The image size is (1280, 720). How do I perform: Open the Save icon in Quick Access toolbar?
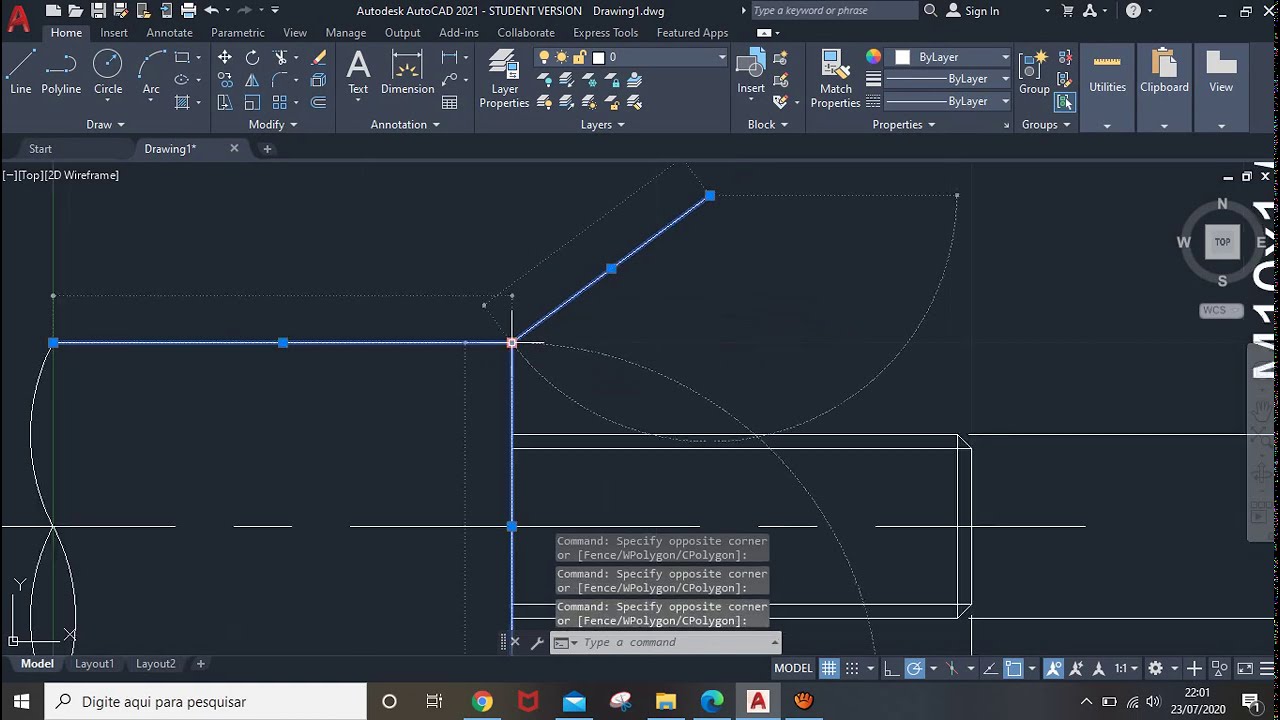[x=98, y=11]
